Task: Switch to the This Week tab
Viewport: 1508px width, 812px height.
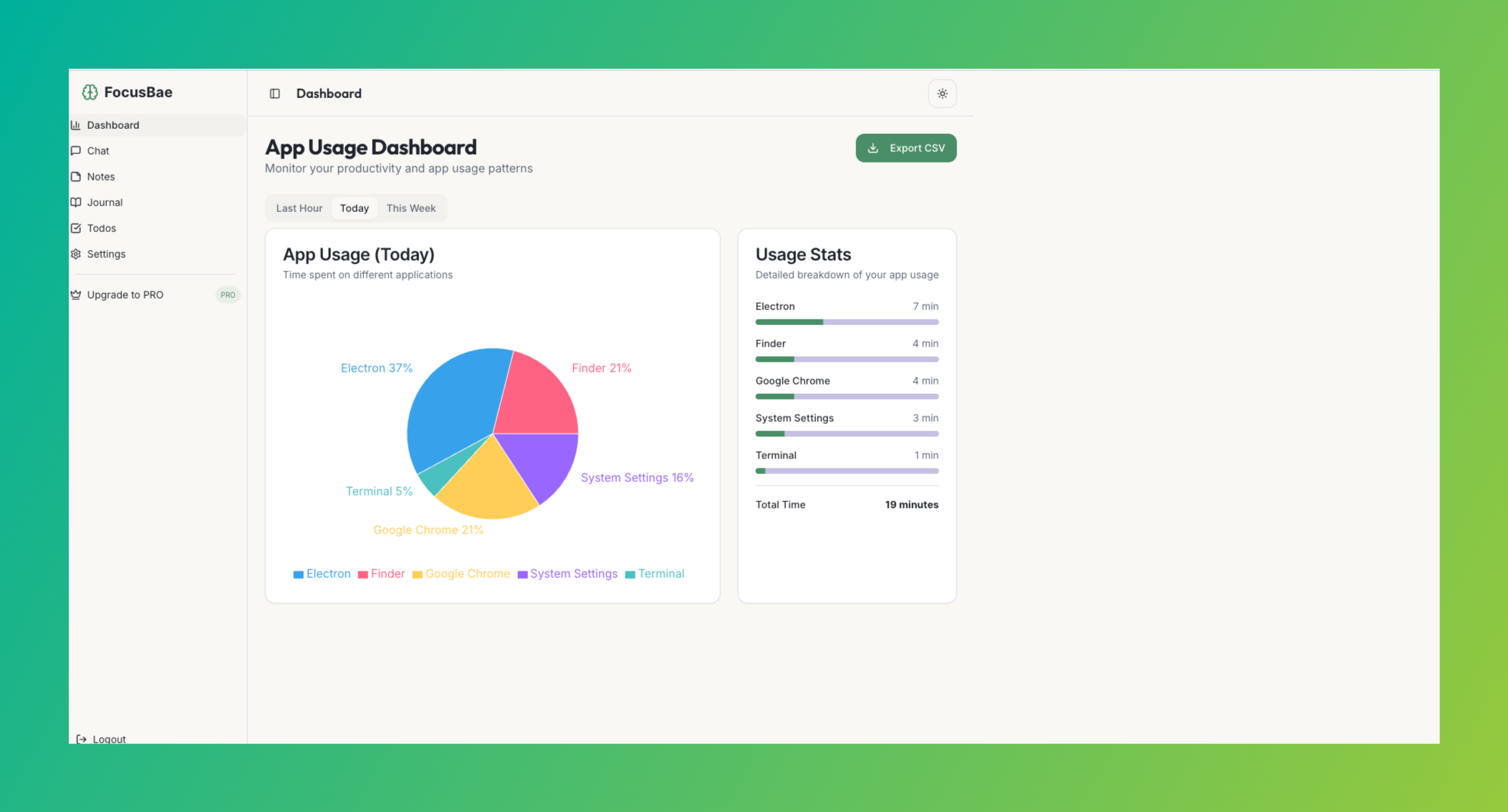Action: tap(411, 208)
